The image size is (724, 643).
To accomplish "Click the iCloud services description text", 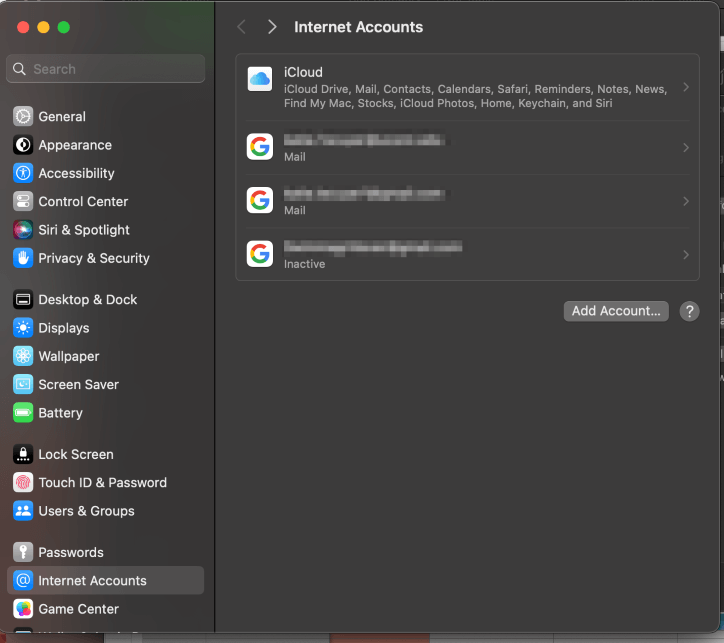I will pos(475,96).
